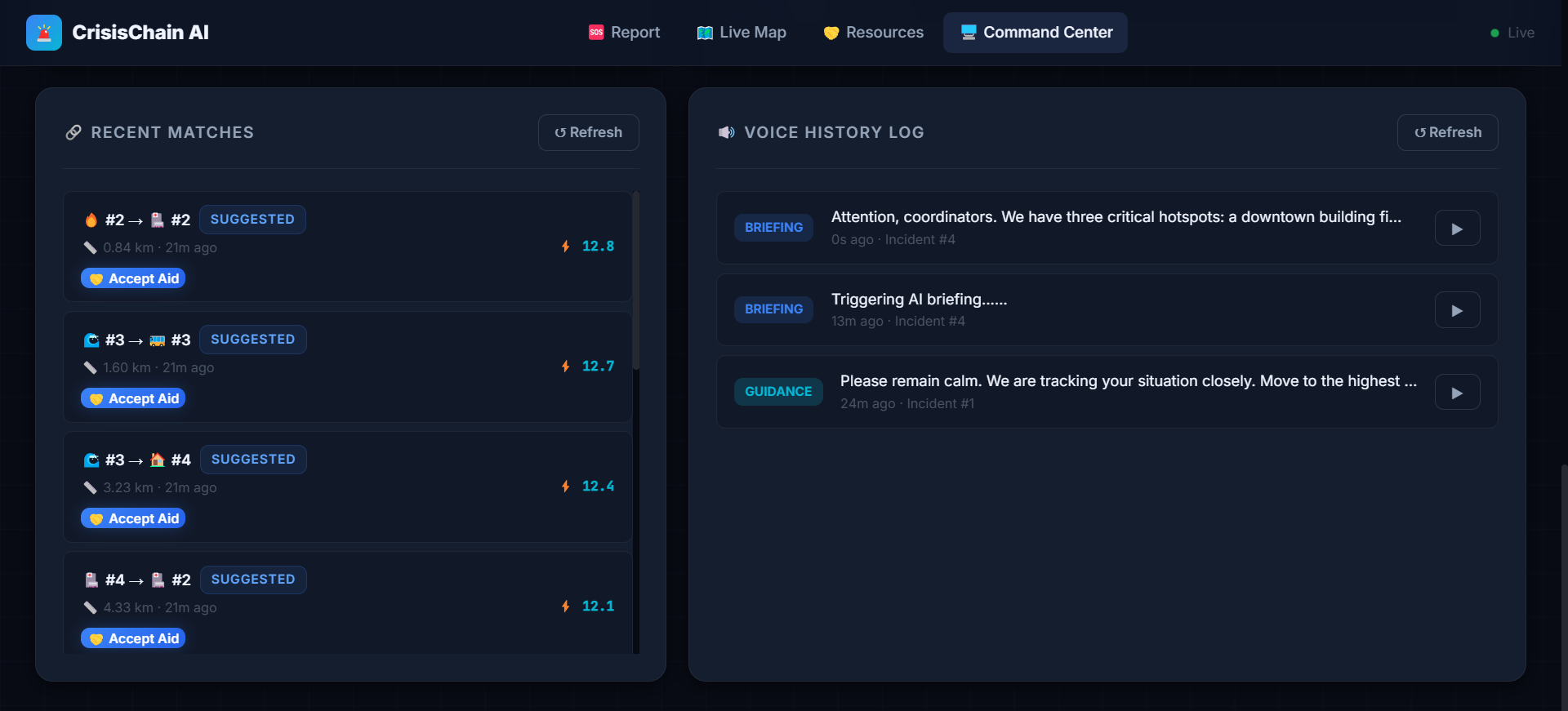Click the wave icon in the 1.60 km match

click(91, 340)
